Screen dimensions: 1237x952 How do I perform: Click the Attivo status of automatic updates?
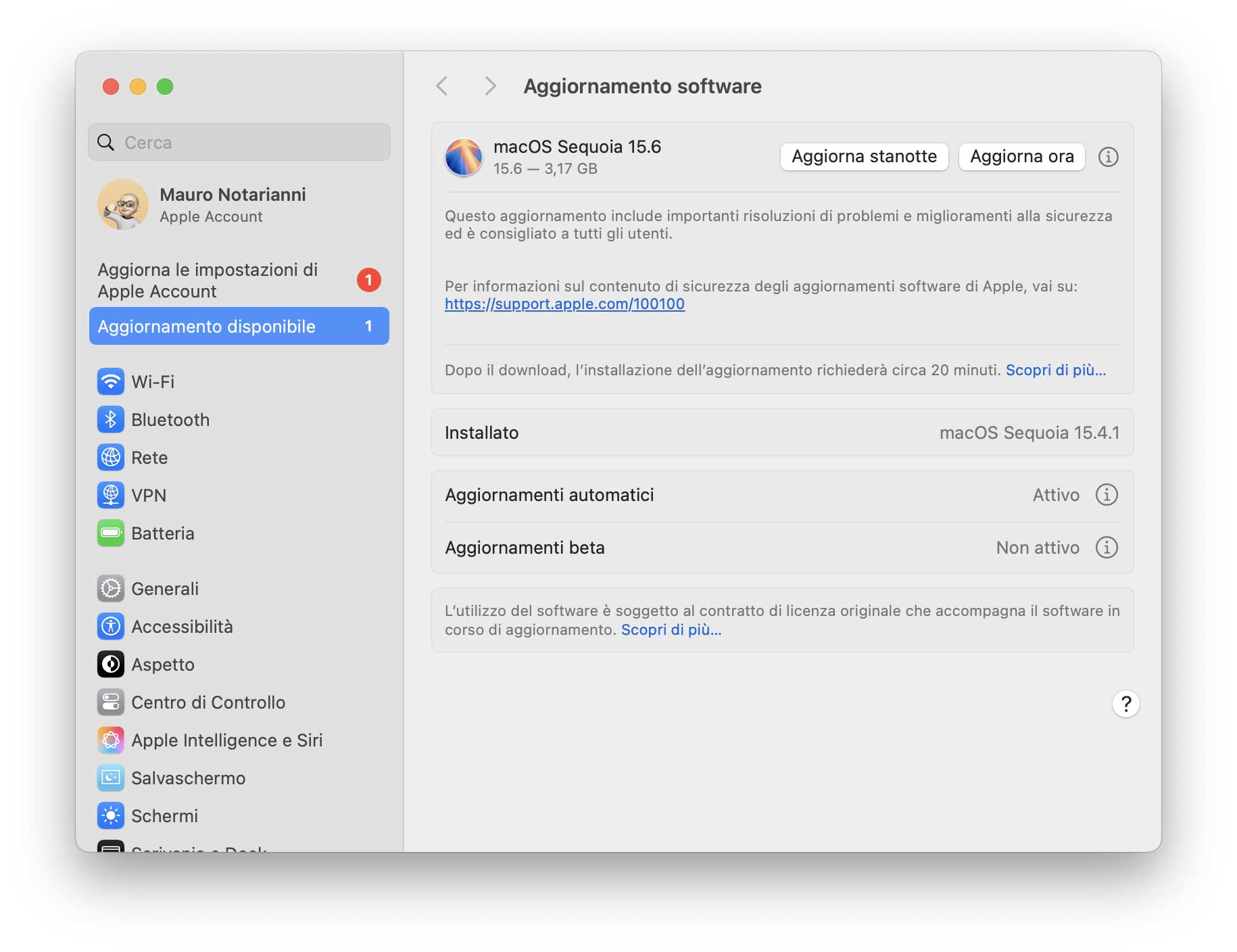click(1056, 495)
